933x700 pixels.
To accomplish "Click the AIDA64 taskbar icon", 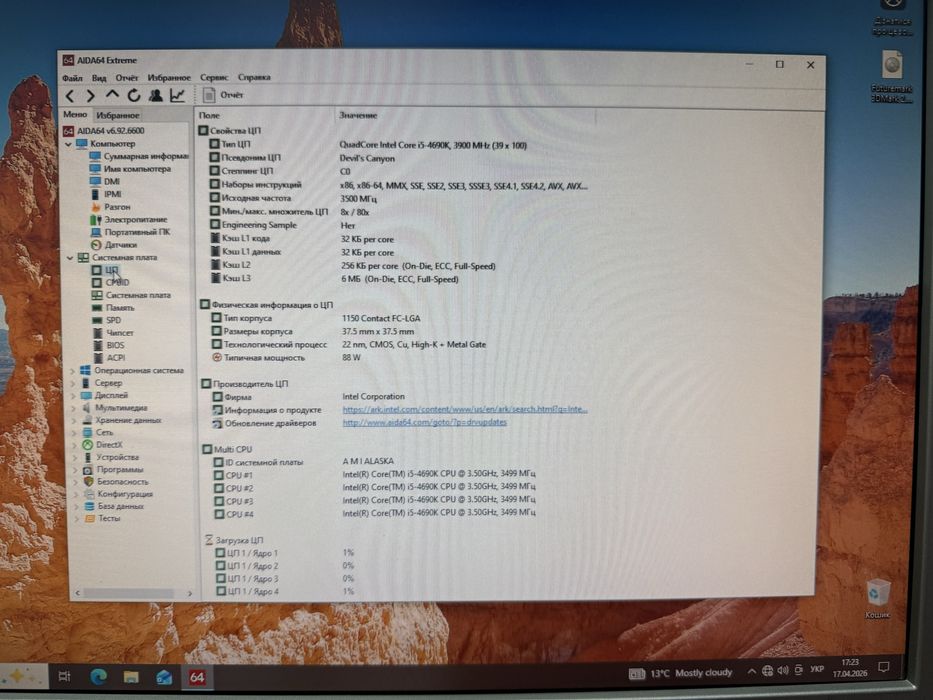I will (x=197, y=677).
